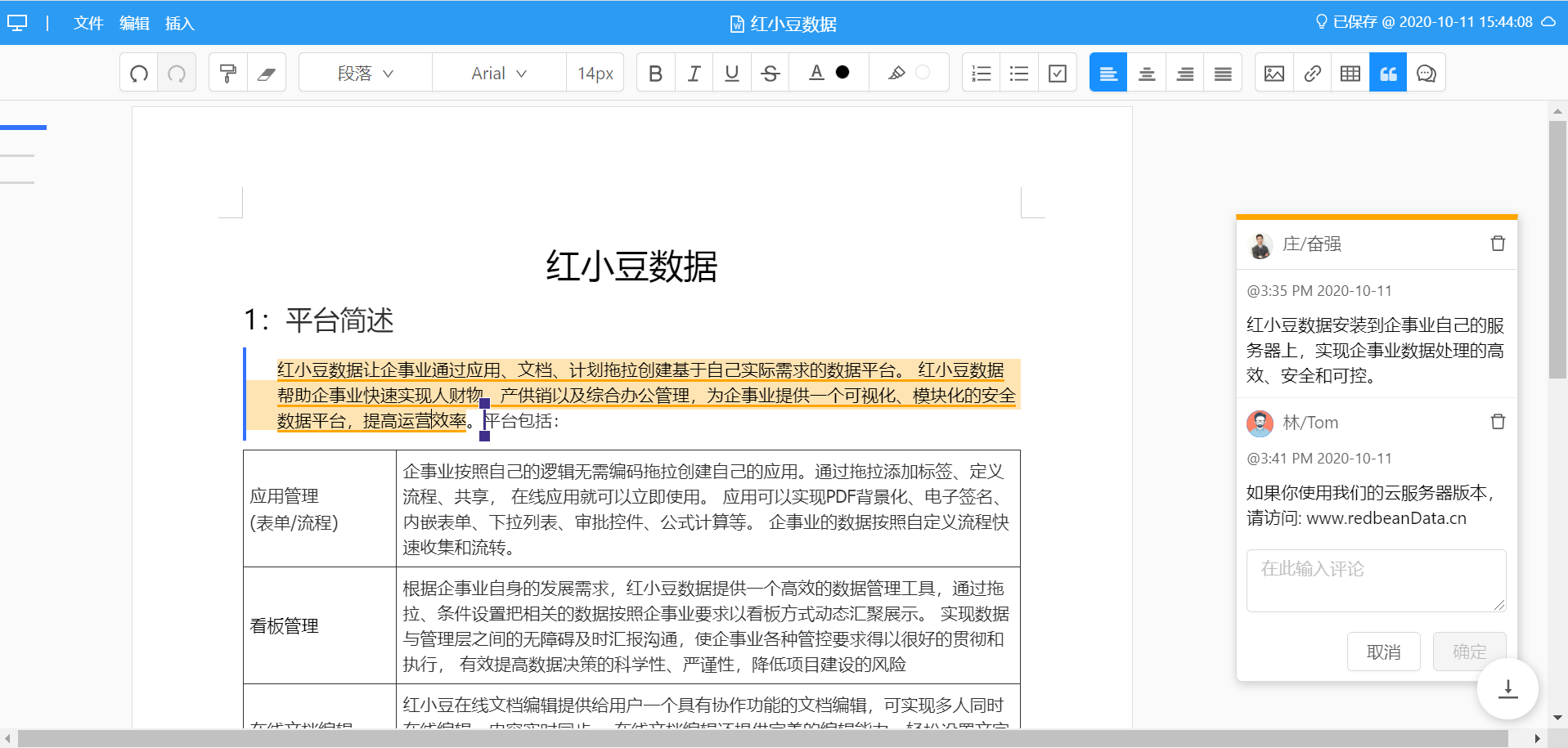Click the clear formatting eraser icon

[x=266, y=74]
